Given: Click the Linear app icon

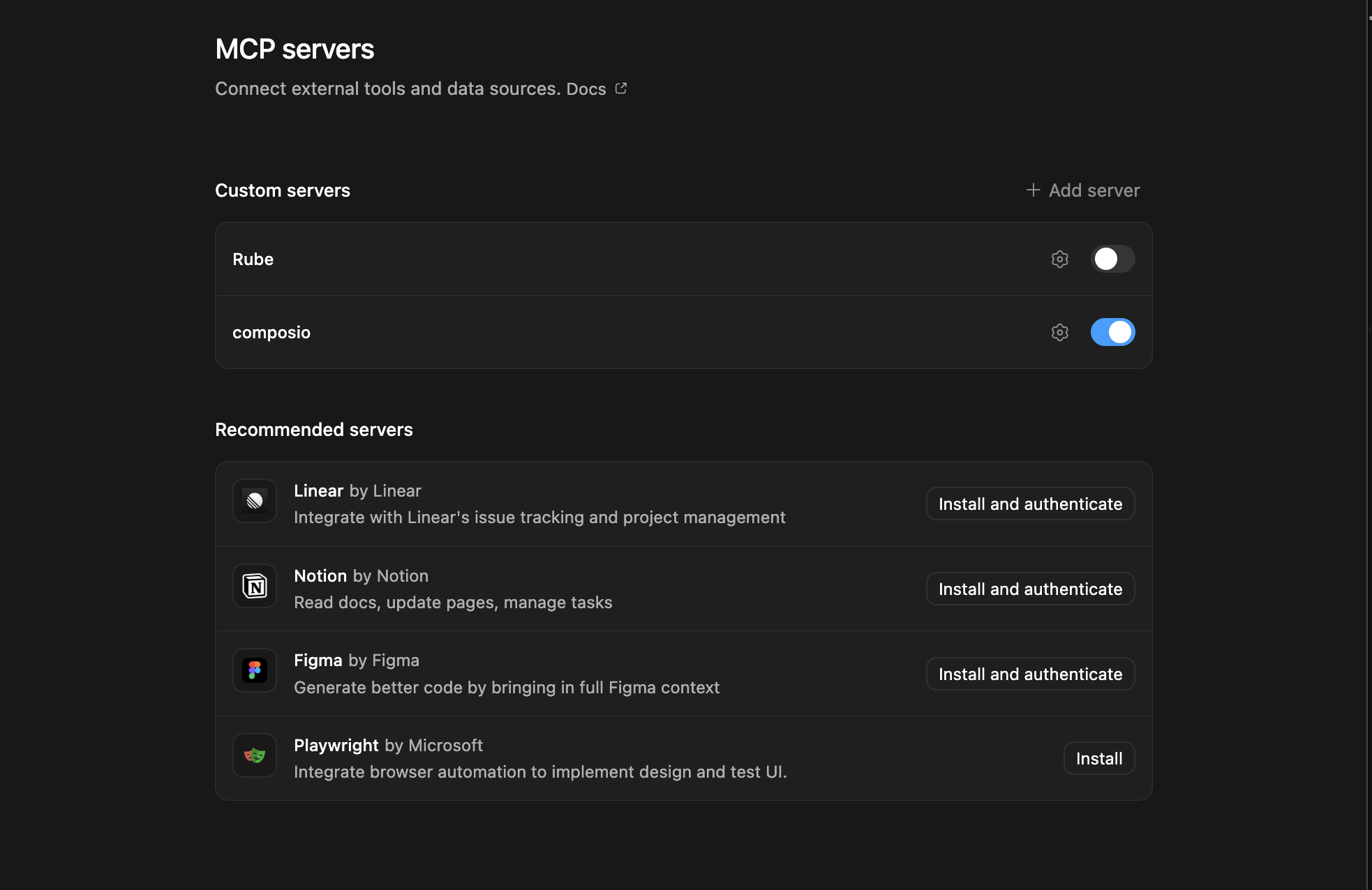Looking at the screenshot, I should pyautogui.click(x=254, y=501).
